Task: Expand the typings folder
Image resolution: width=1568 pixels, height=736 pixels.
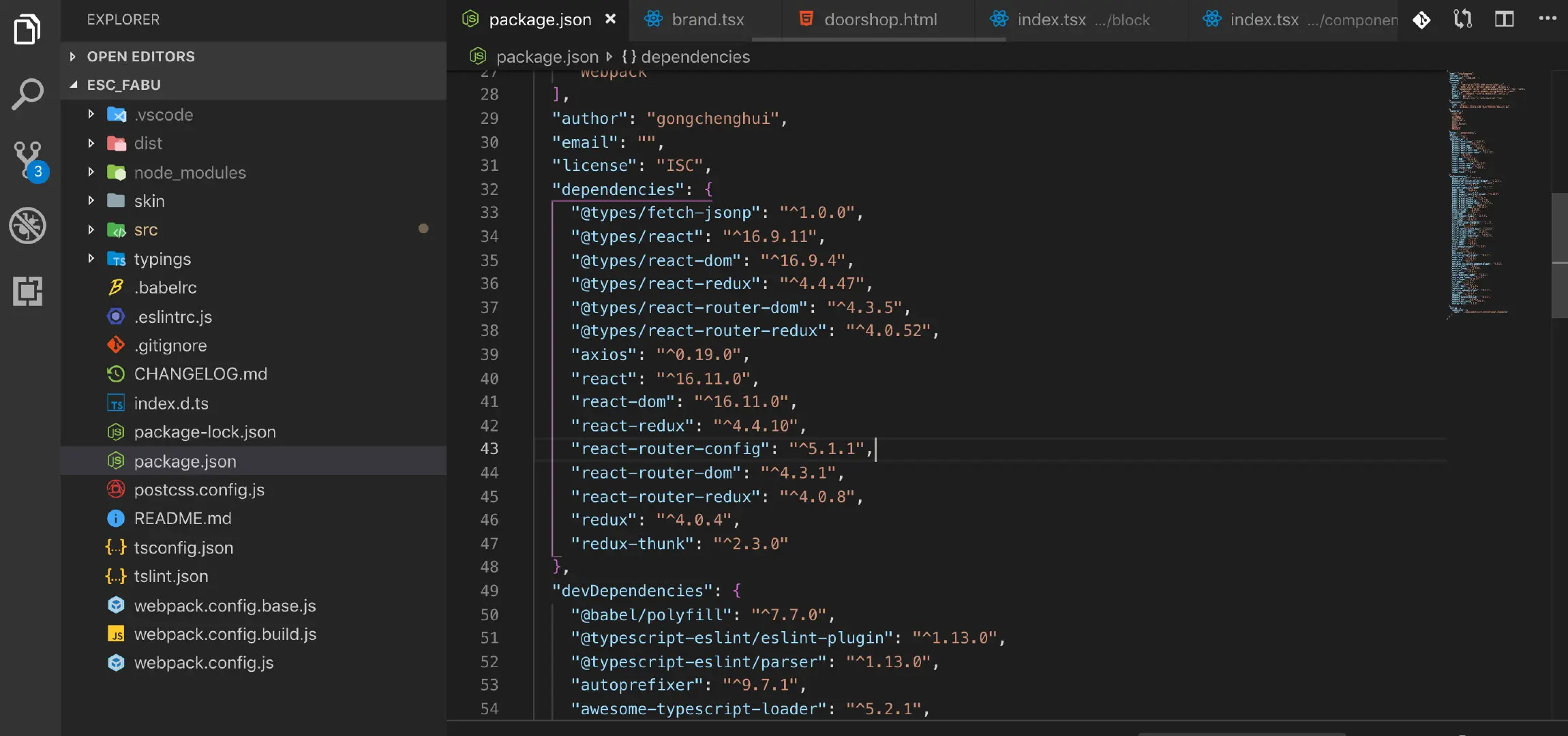Action: (254, 259)
